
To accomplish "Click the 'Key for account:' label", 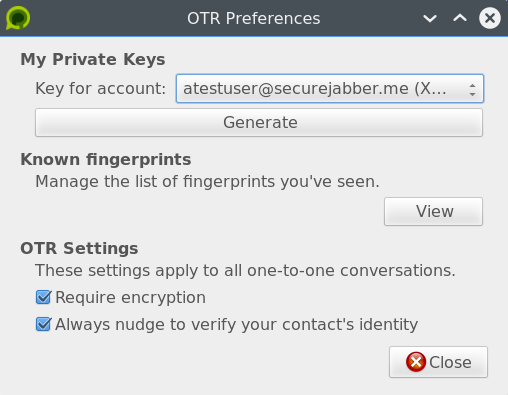I will click(x=101, y=89).
